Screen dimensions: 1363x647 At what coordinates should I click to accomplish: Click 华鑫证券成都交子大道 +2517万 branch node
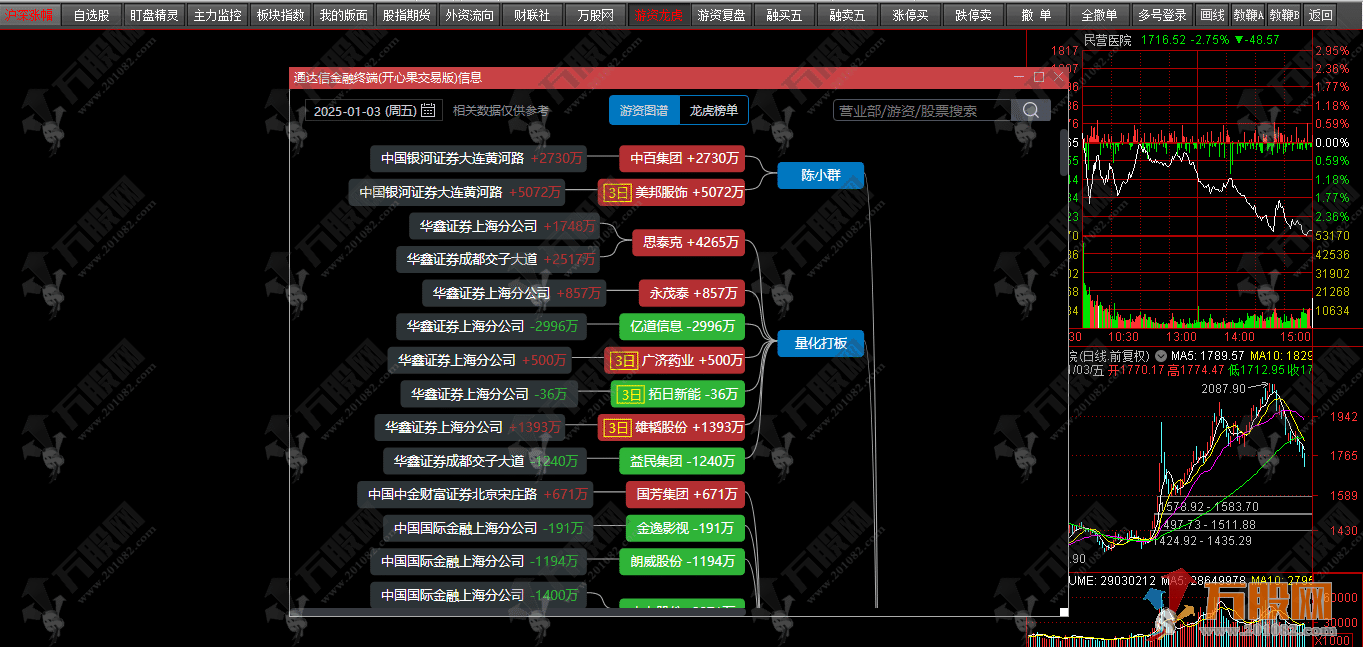point(497,259)
